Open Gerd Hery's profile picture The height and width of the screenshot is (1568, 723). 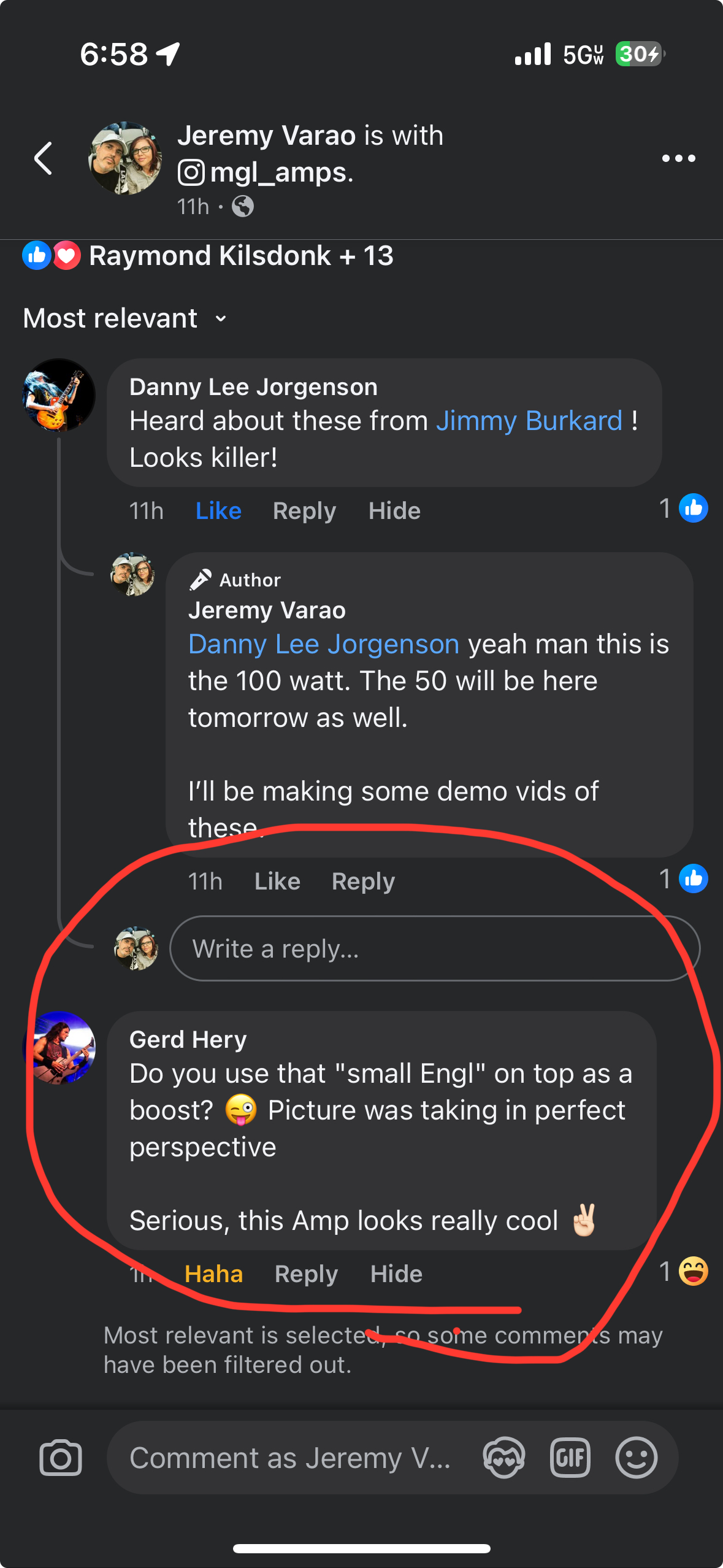coord(59,1047)
